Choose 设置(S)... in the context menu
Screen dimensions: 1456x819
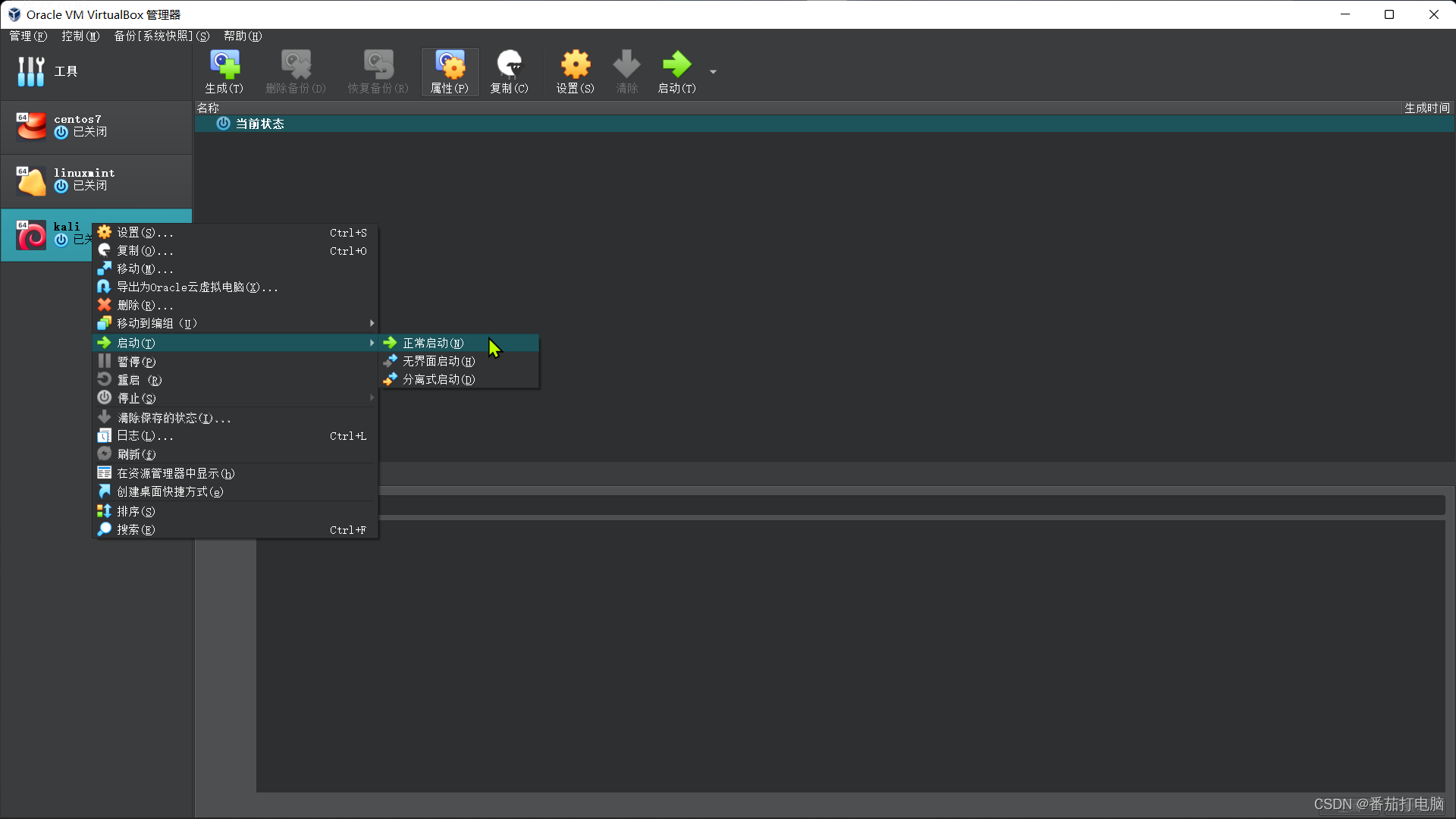[235, 232]
